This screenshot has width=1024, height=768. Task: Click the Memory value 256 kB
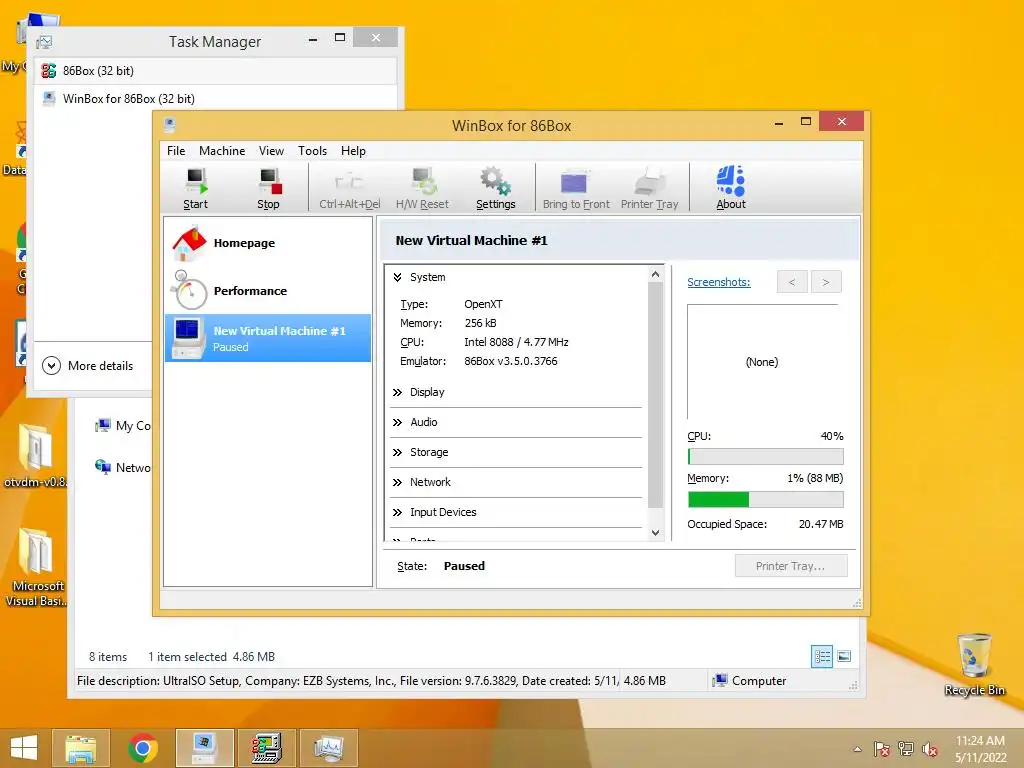click(480, 323)
